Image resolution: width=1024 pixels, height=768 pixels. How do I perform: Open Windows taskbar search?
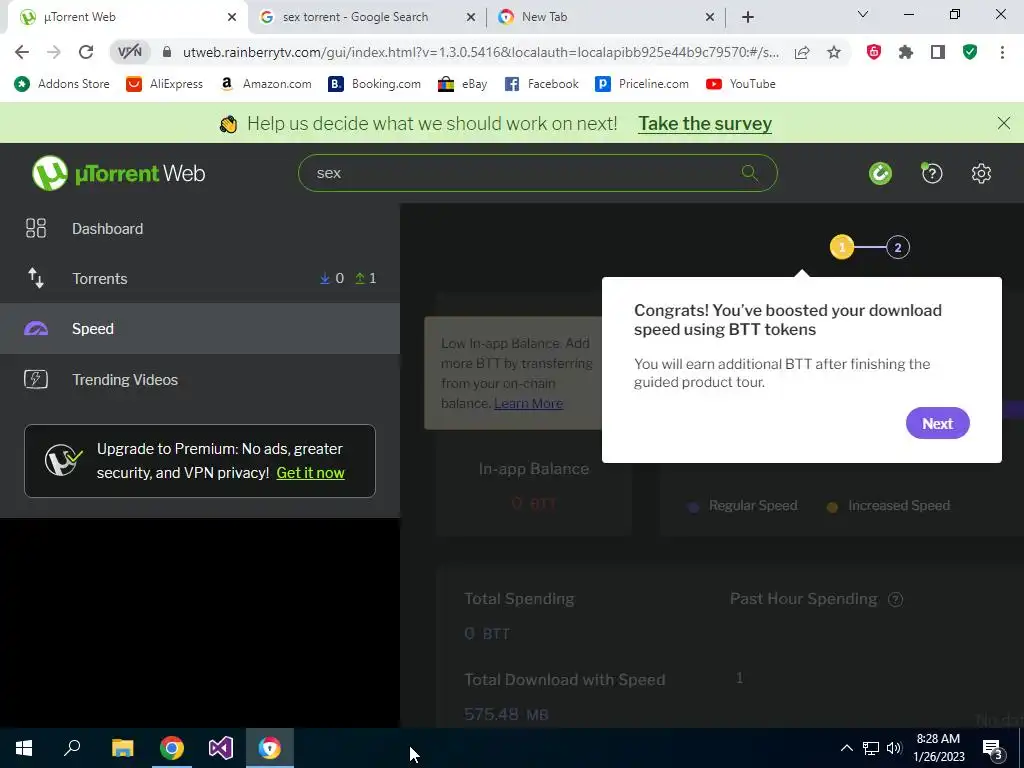[72, 748]
